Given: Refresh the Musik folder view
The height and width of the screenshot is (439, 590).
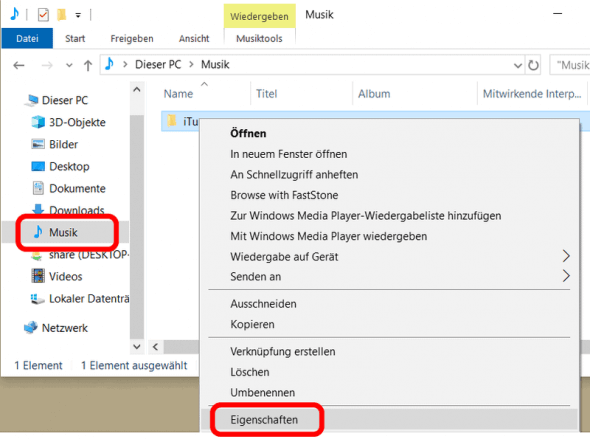Looking at the screenshot, I should pos(533,65).
